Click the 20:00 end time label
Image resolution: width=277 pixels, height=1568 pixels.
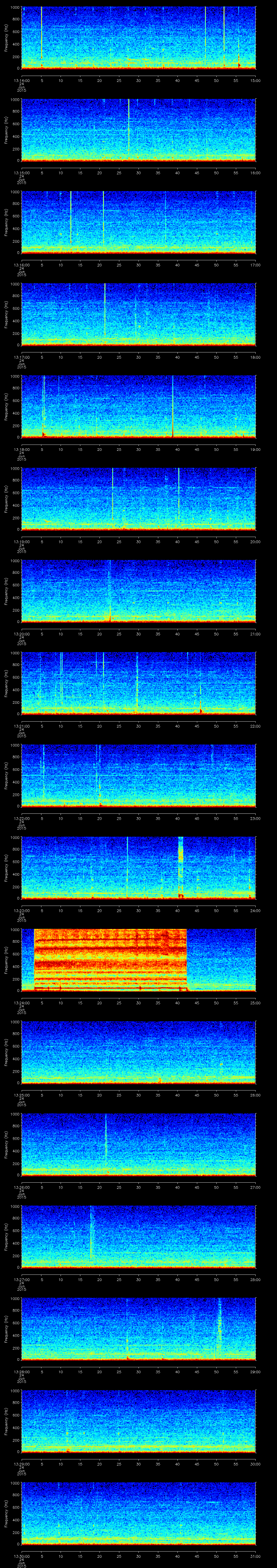click(x=255, y=542)
